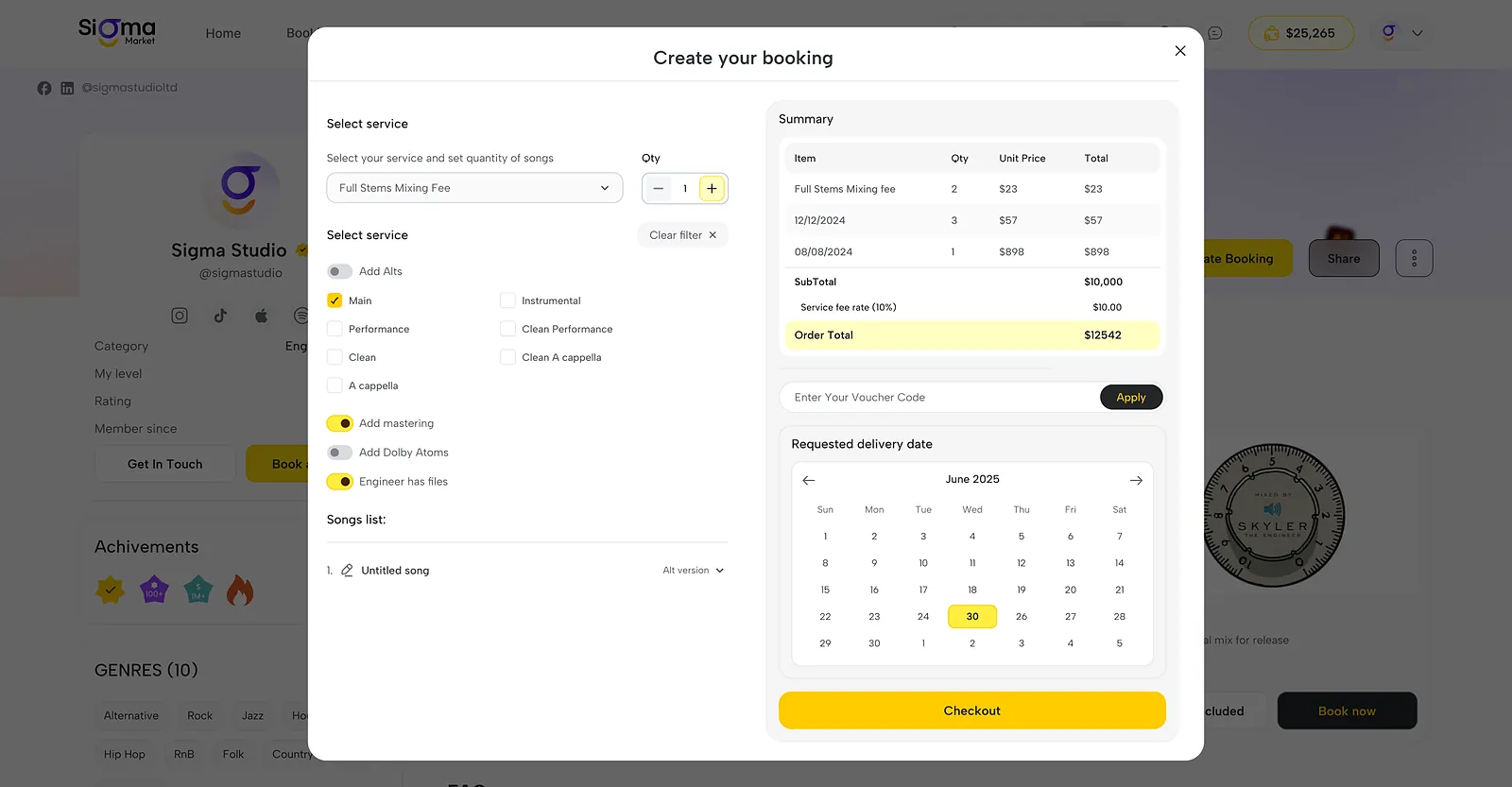Expand the profile menu chevron
Image resolution: width=1512 pixels, height=787 pixels.
pyautogui.click(x=1417, y=33)
